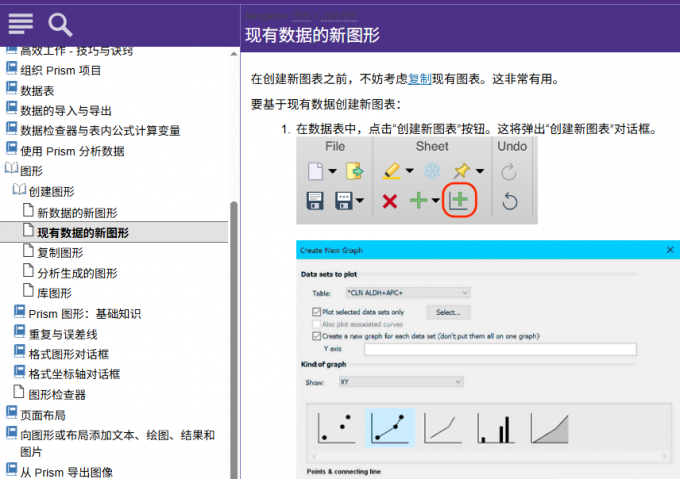
Task: Click the 图形 breadcrumb link
Action: [x=301, y=16]
